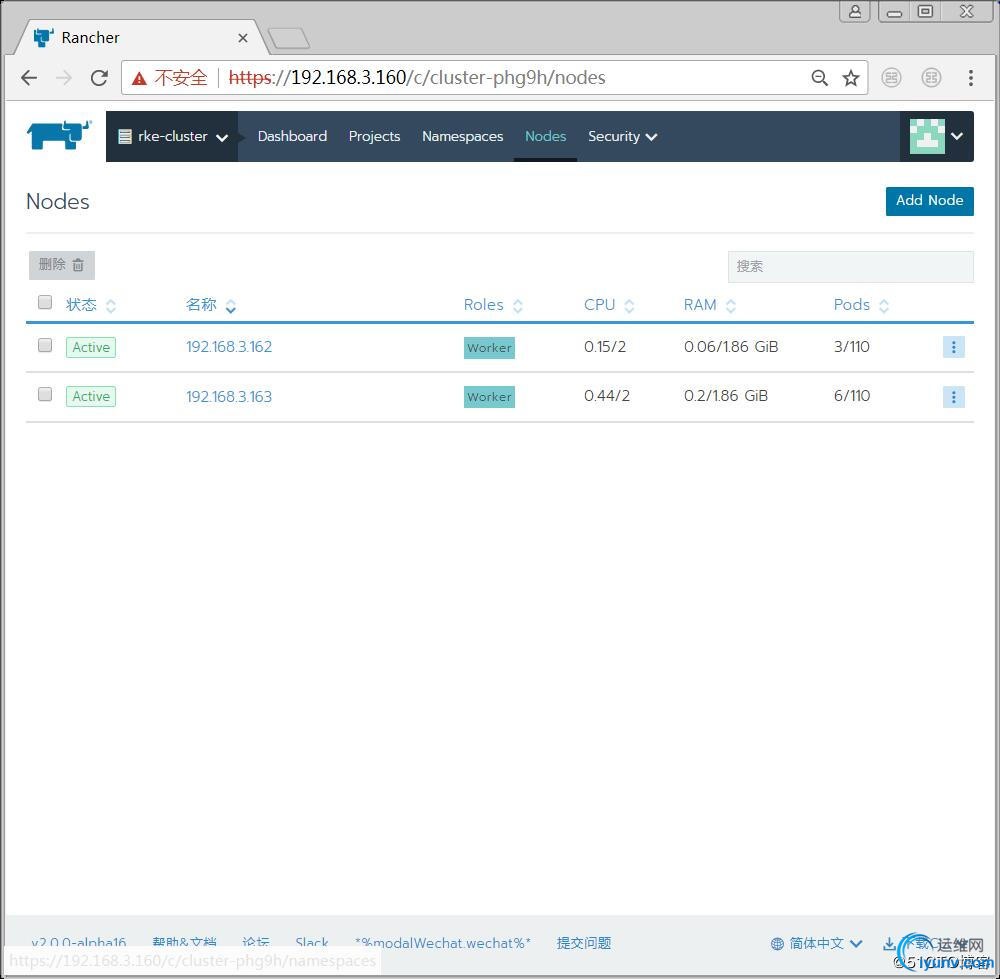Image resolution: width=1000 pixels, height=979 pixels.
Task: Open the Slack footer link
Action: (312, 943)
